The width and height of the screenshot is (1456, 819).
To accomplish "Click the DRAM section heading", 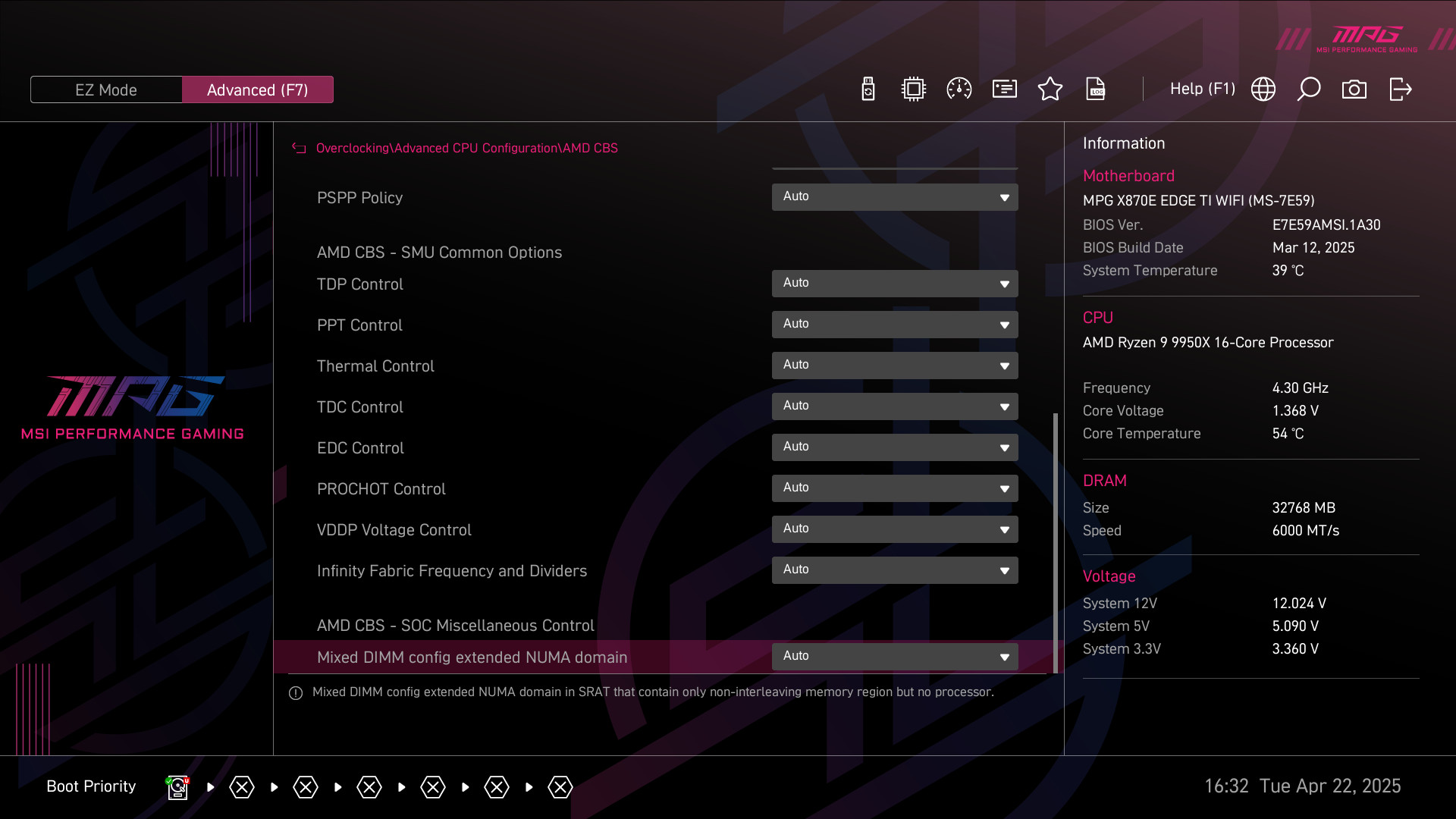I will point(1104,481).
